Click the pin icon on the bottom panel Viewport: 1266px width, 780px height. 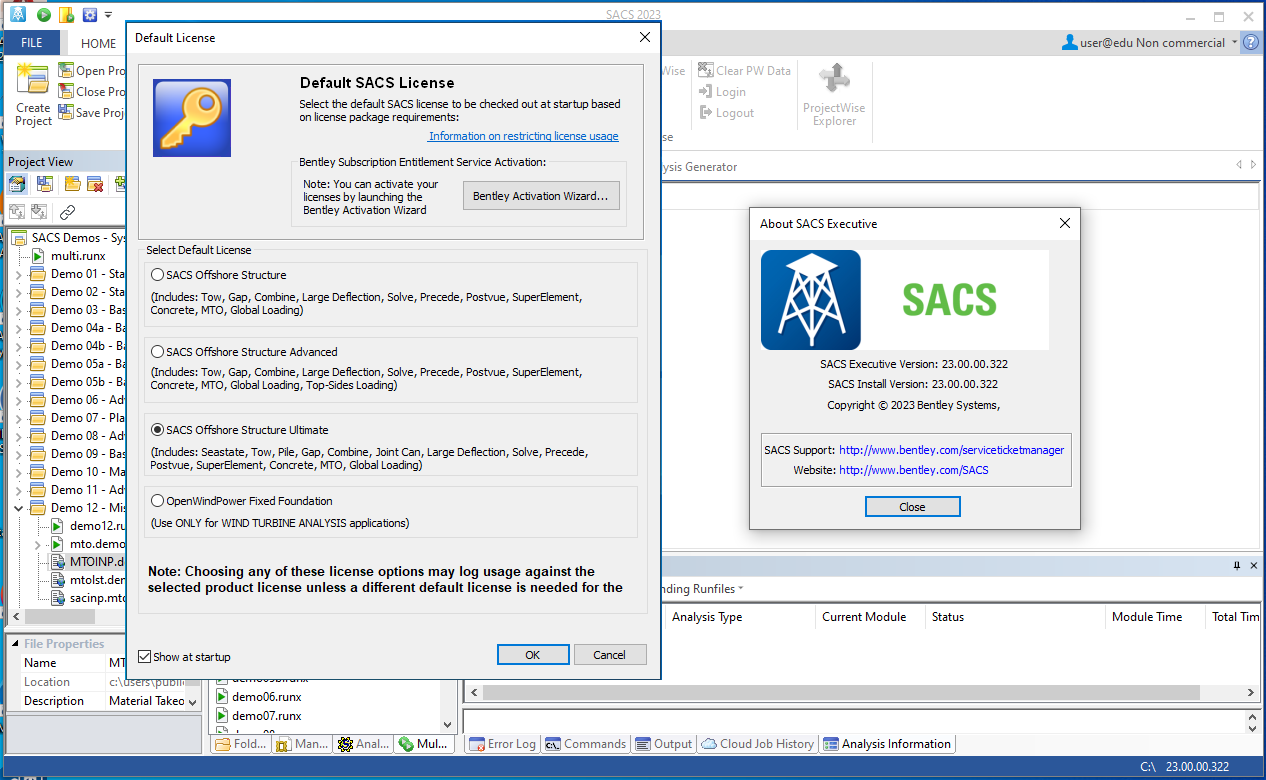coord(1237,566)
